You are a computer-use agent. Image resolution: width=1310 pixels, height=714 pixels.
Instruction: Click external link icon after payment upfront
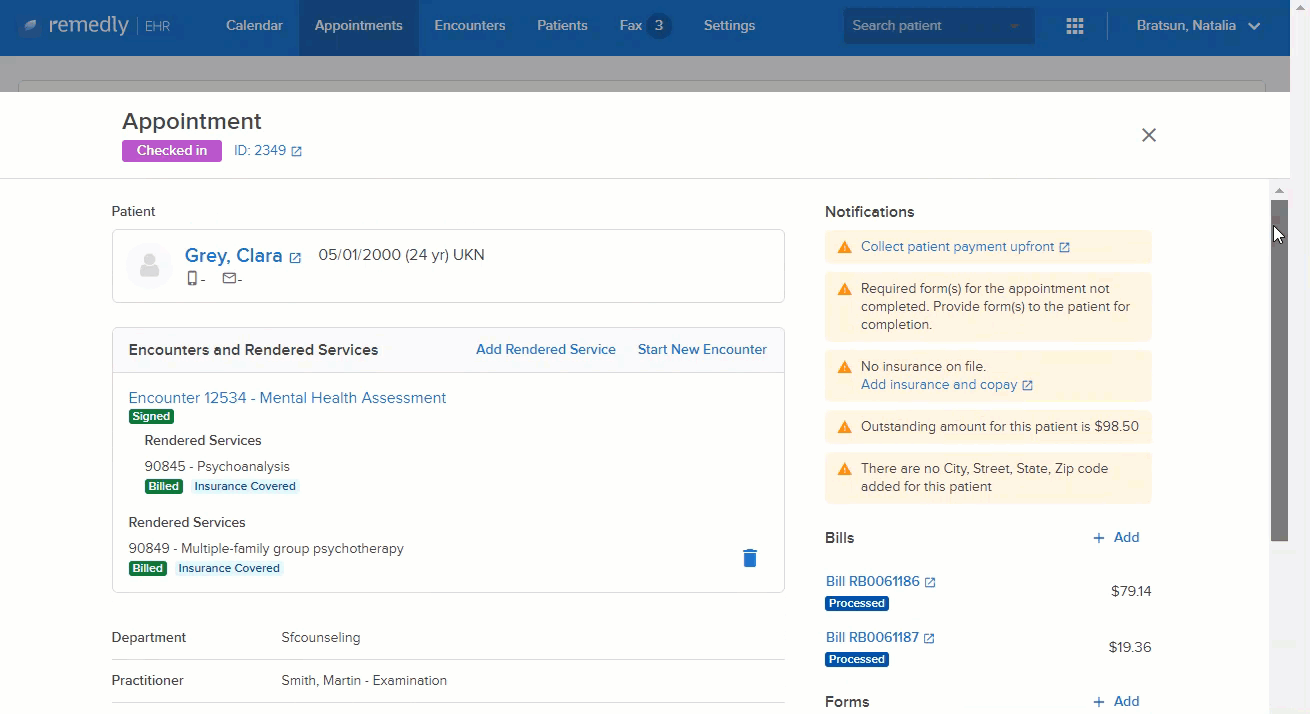[x=1064, y=247]
